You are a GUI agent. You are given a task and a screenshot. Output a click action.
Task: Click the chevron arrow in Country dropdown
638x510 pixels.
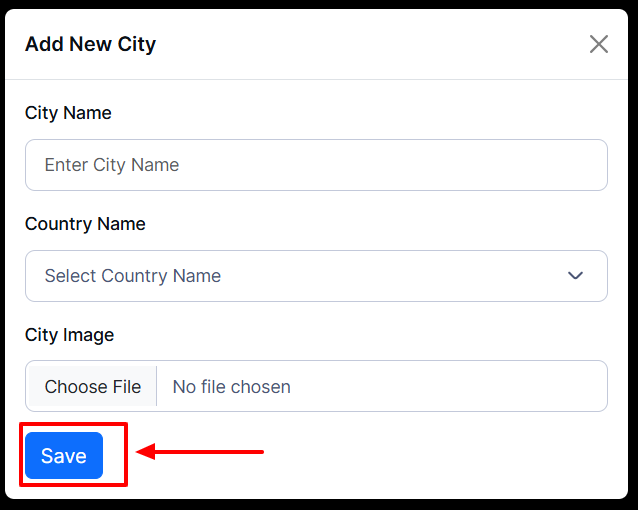[575, 276]
